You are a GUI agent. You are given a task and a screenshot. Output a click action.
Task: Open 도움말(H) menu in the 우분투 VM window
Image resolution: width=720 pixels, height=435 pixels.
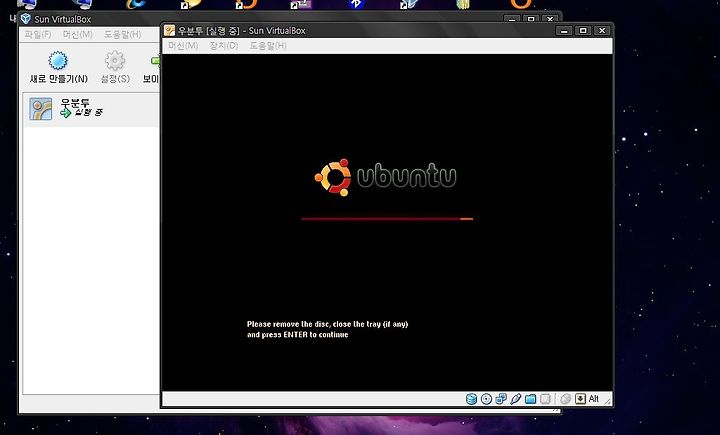tap(268, 45)
